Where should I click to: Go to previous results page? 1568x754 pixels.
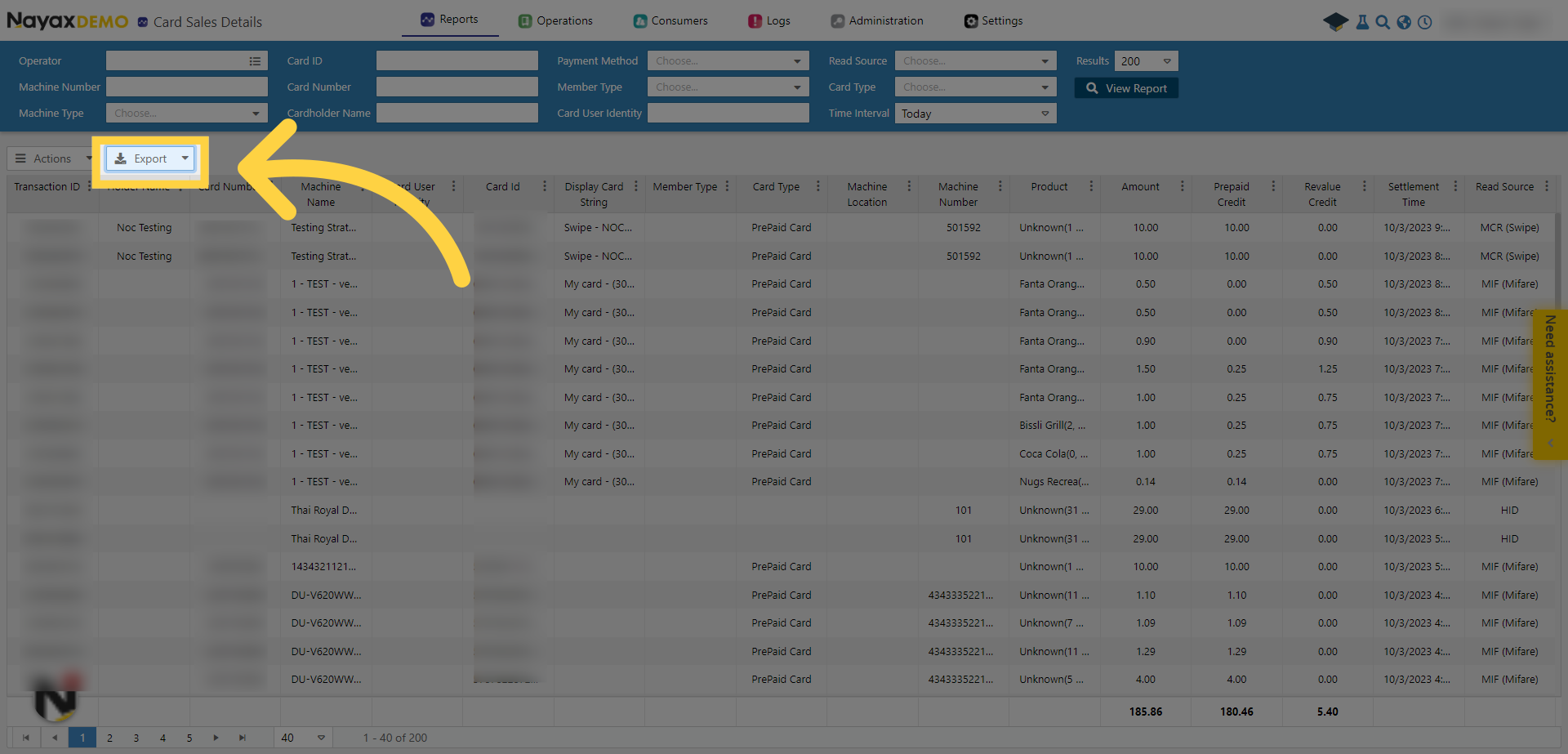click(x=55, y=738)
